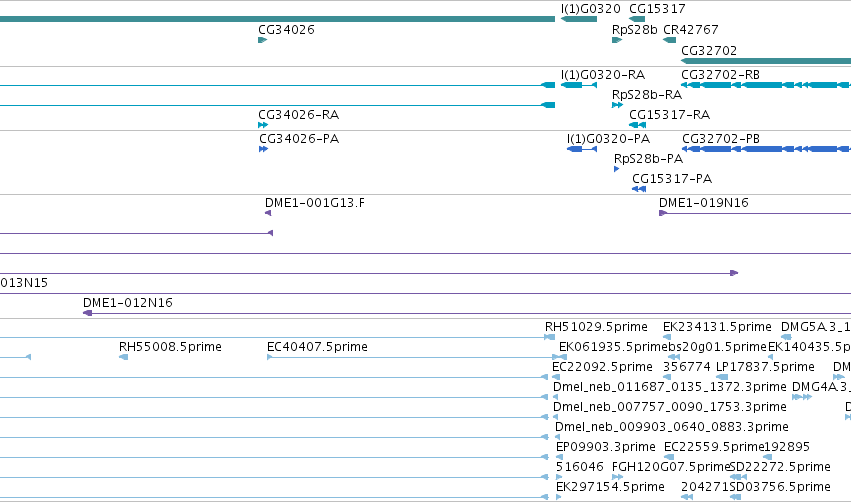Click the CG34026-PA protein label

click(299, 138)
